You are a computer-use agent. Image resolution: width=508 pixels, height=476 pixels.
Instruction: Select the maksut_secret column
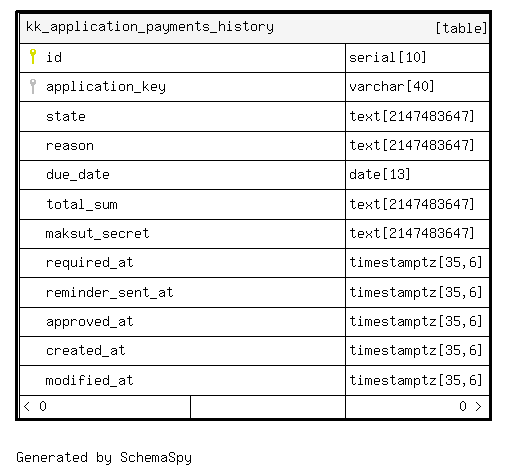click(x=254, y=234)
